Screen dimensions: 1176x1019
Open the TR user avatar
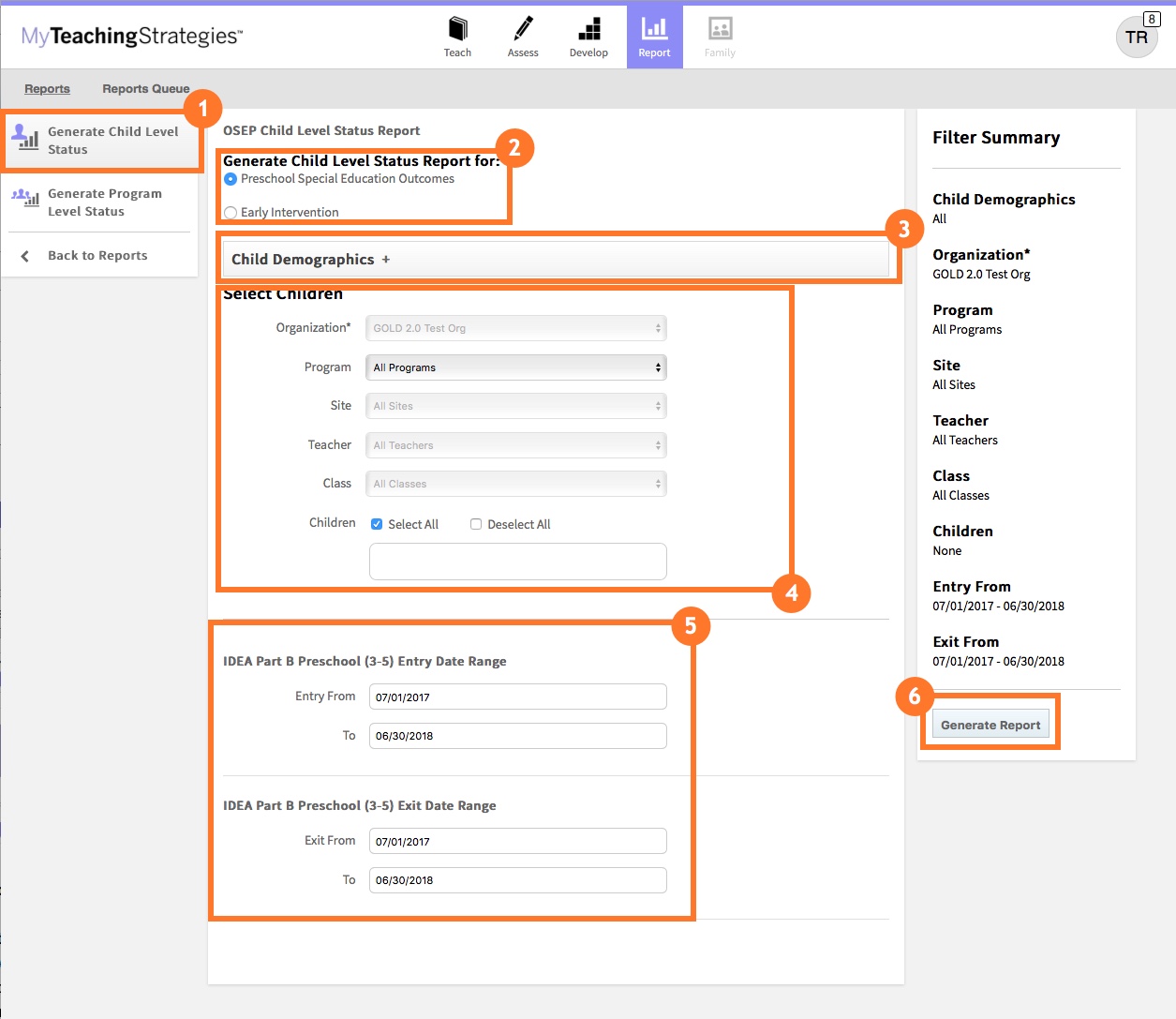point(1137,37)
